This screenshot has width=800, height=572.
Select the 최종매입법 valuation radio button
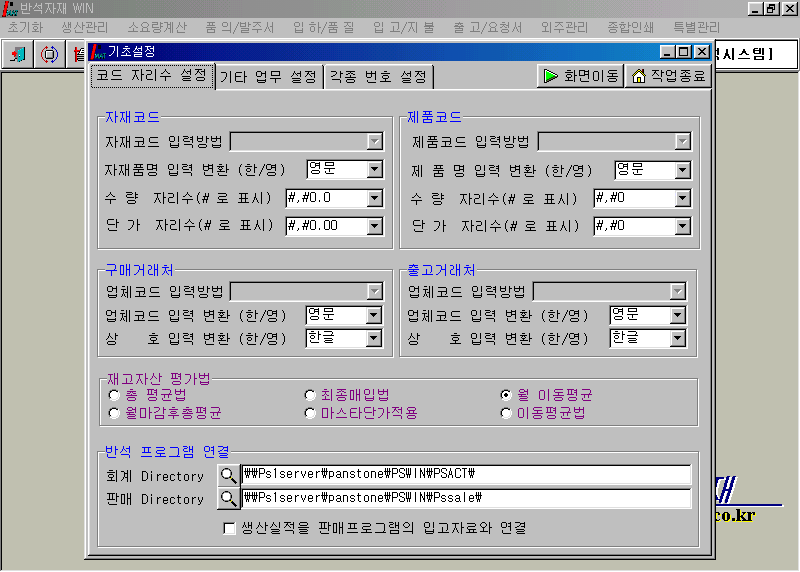click(x=310, y=395)
